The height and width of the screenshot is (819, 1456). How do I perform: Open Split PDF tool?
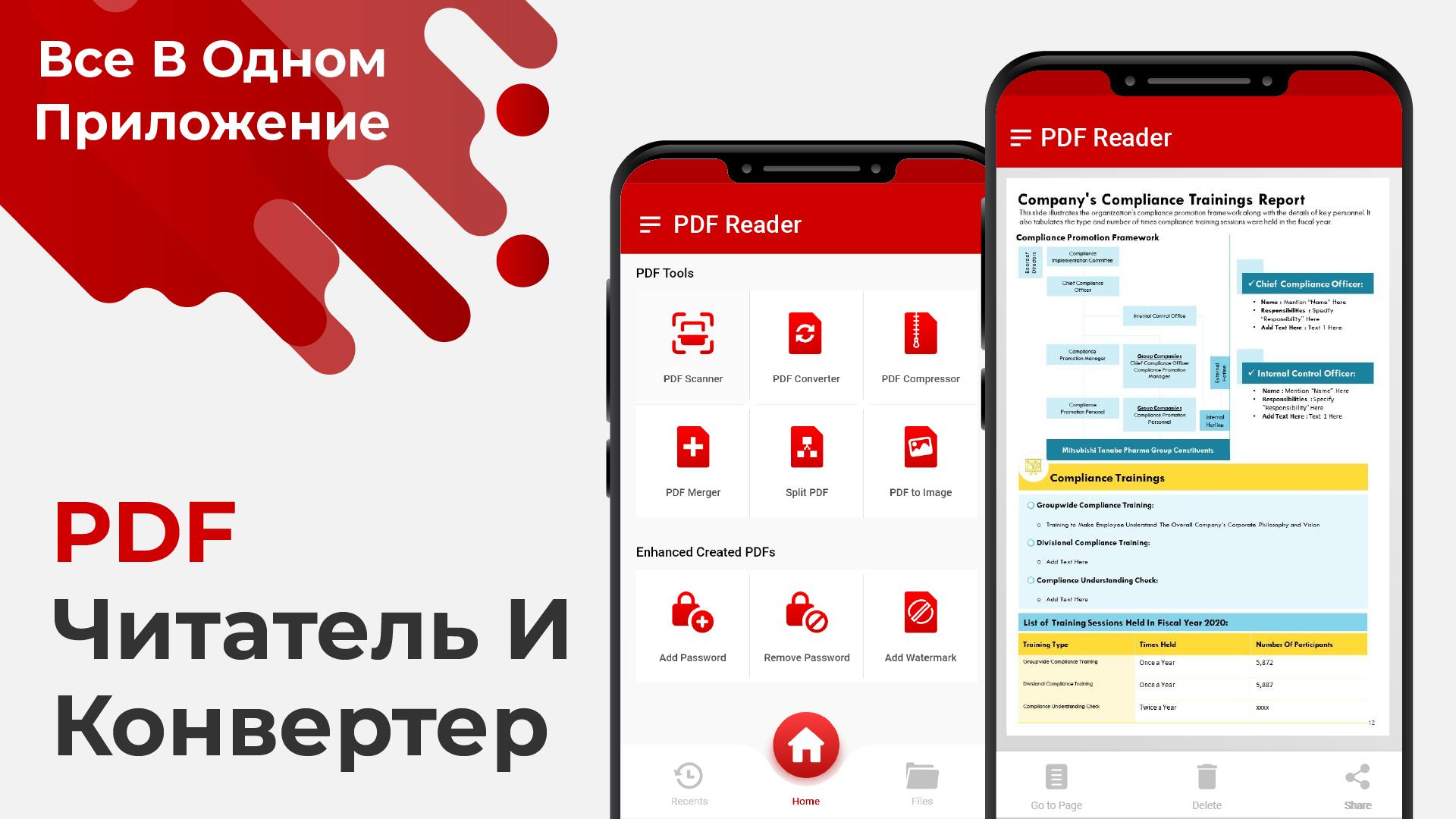click(806, 464)
